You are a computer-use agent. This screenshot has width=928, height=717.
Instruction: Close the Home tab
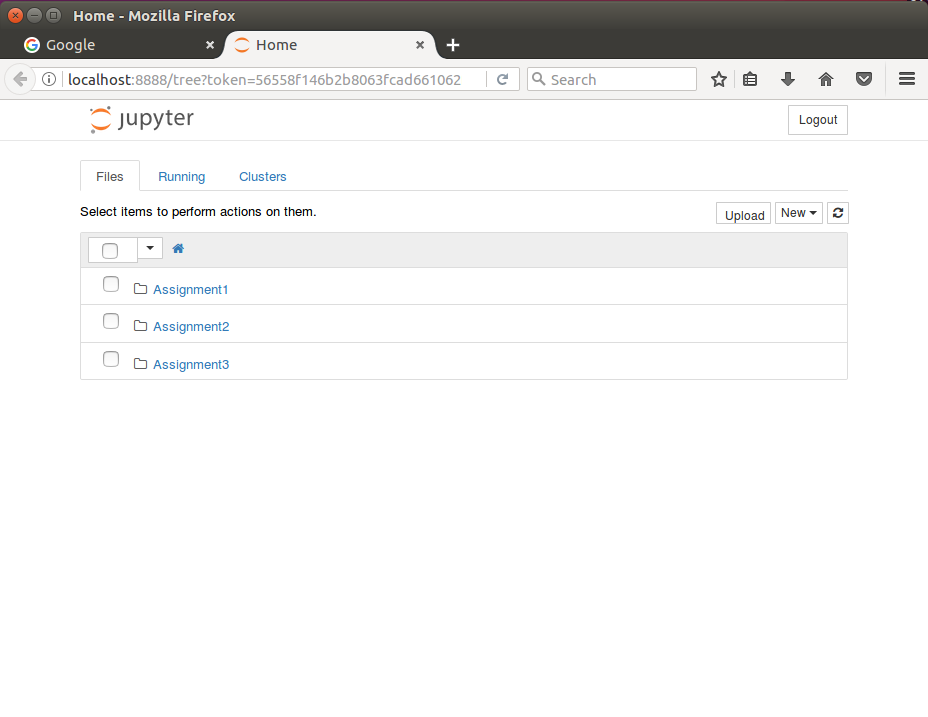(420, 45)
